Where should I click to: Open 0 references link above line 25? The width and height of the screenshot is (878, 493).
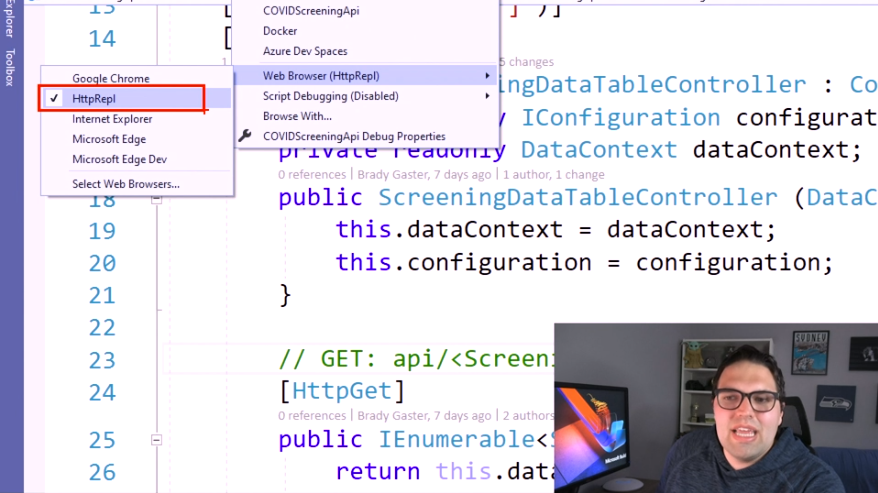tap(312, 415)
